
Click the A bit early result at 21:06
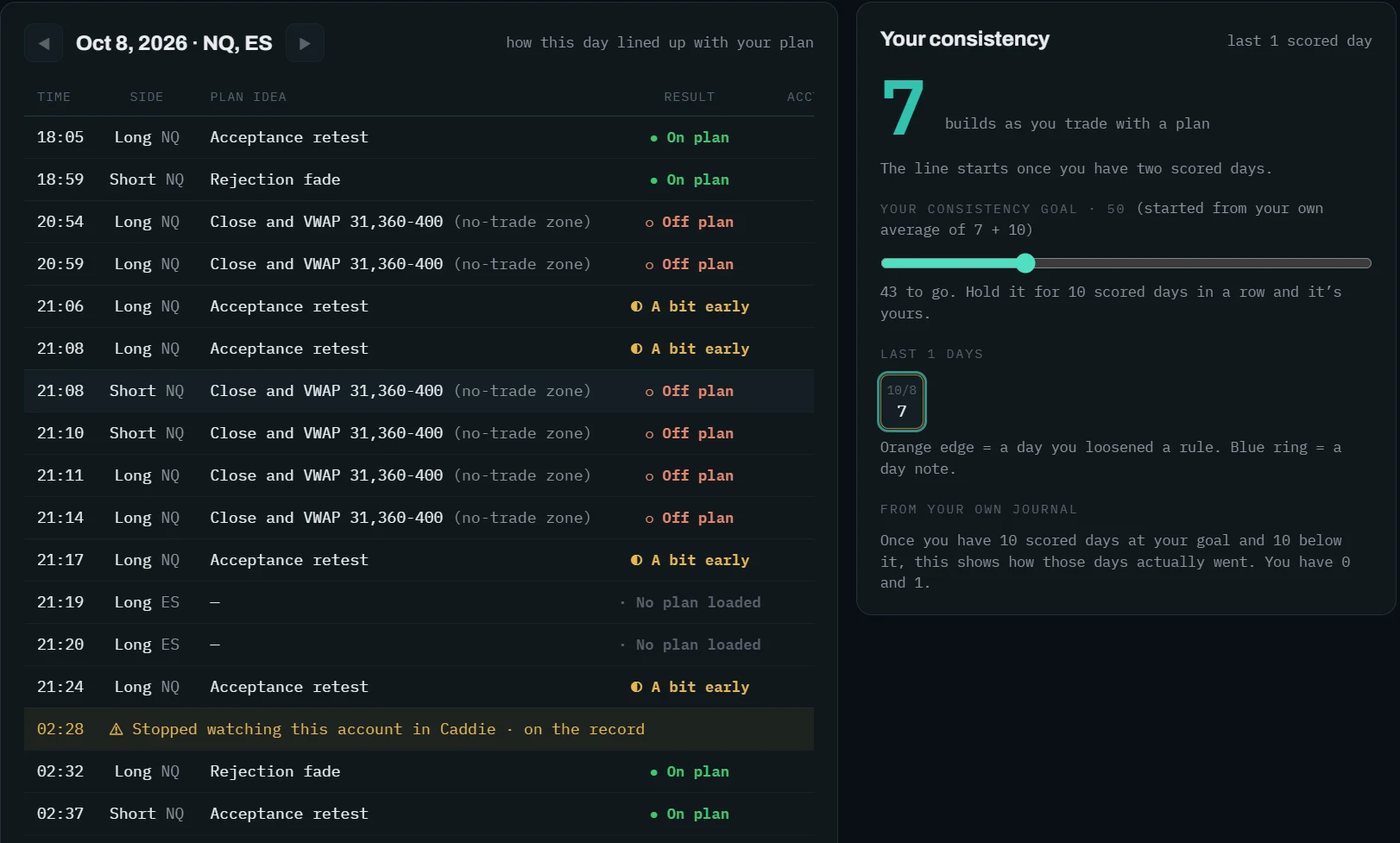(690, 306)
